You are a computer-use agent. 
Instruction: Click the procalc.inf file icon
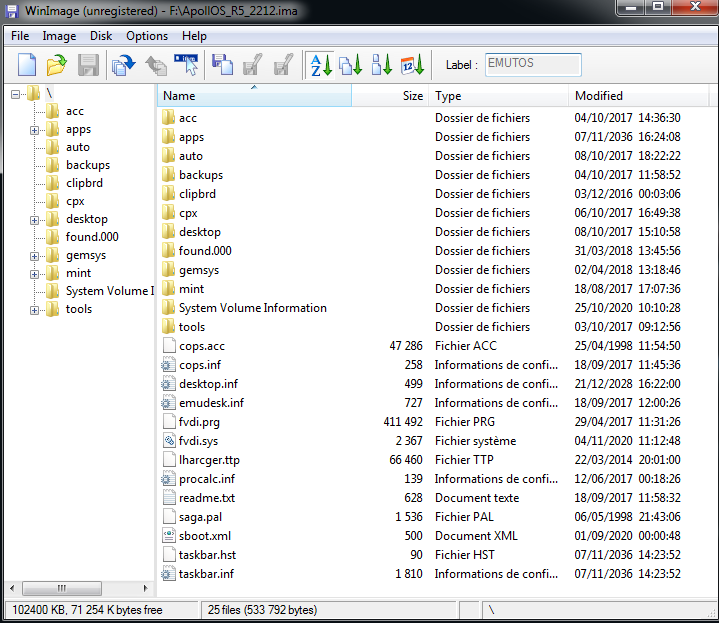[168, 479]
